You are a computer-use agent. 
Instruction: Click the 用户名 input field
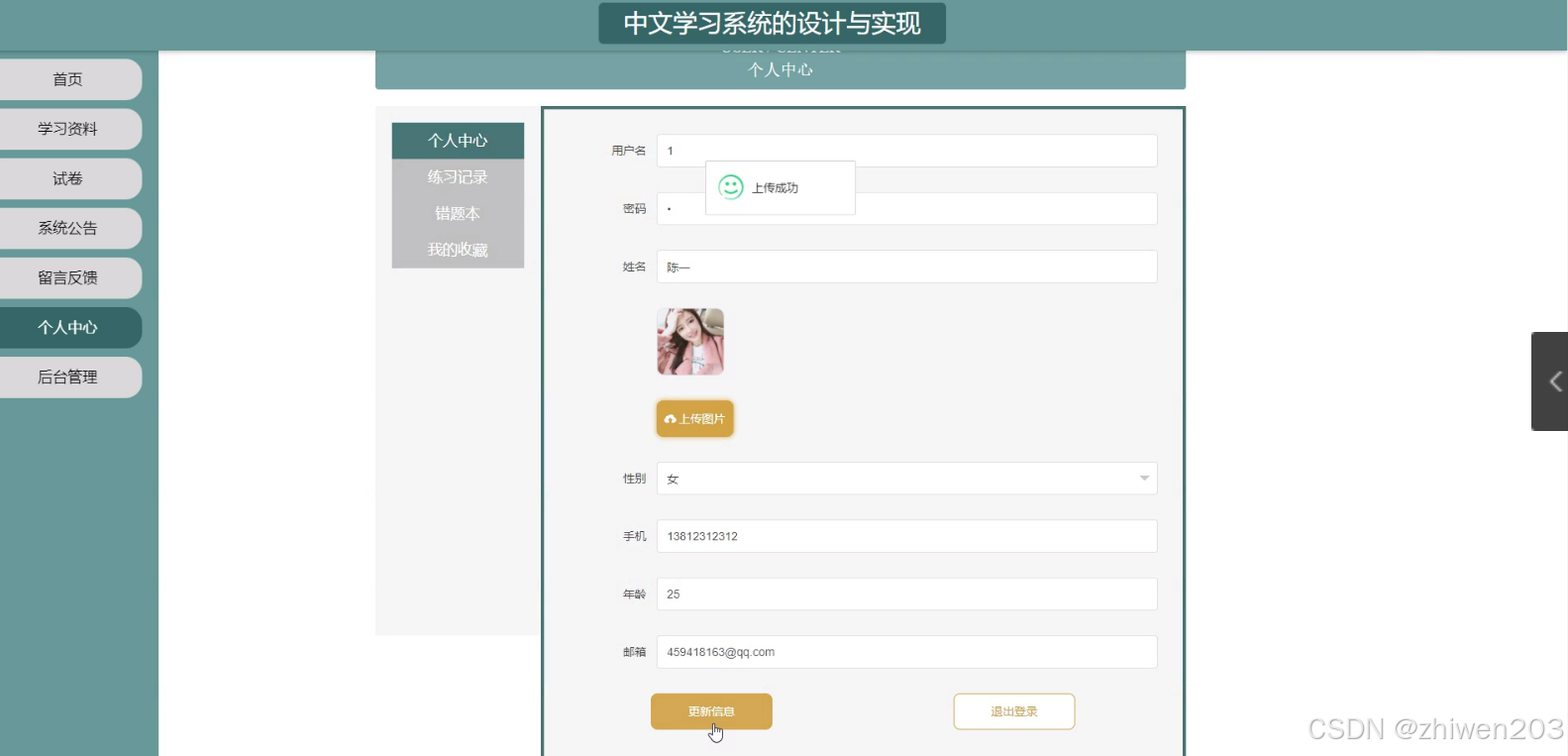tap(906, 151)
